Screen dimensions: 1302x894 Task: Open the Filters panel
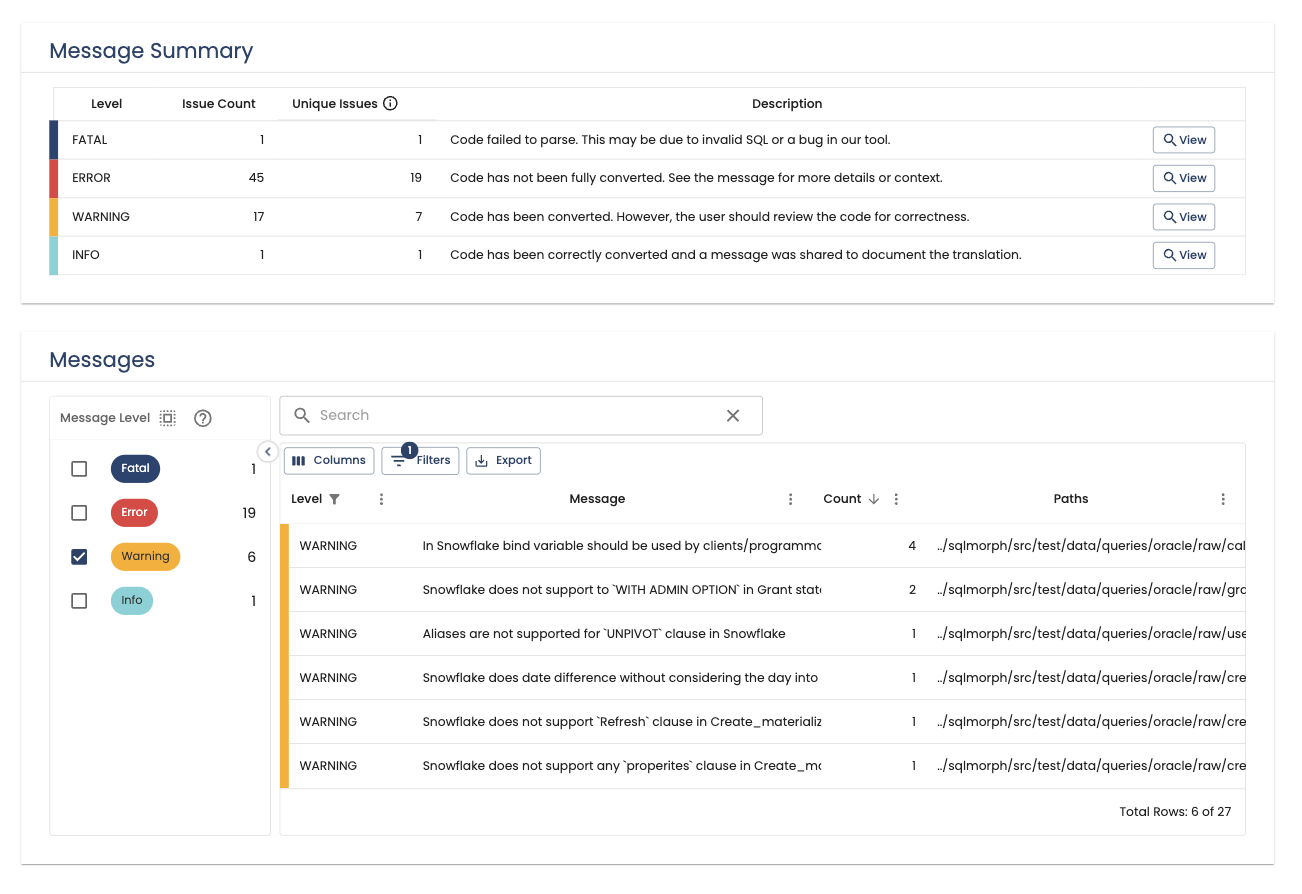click(421, 461)
